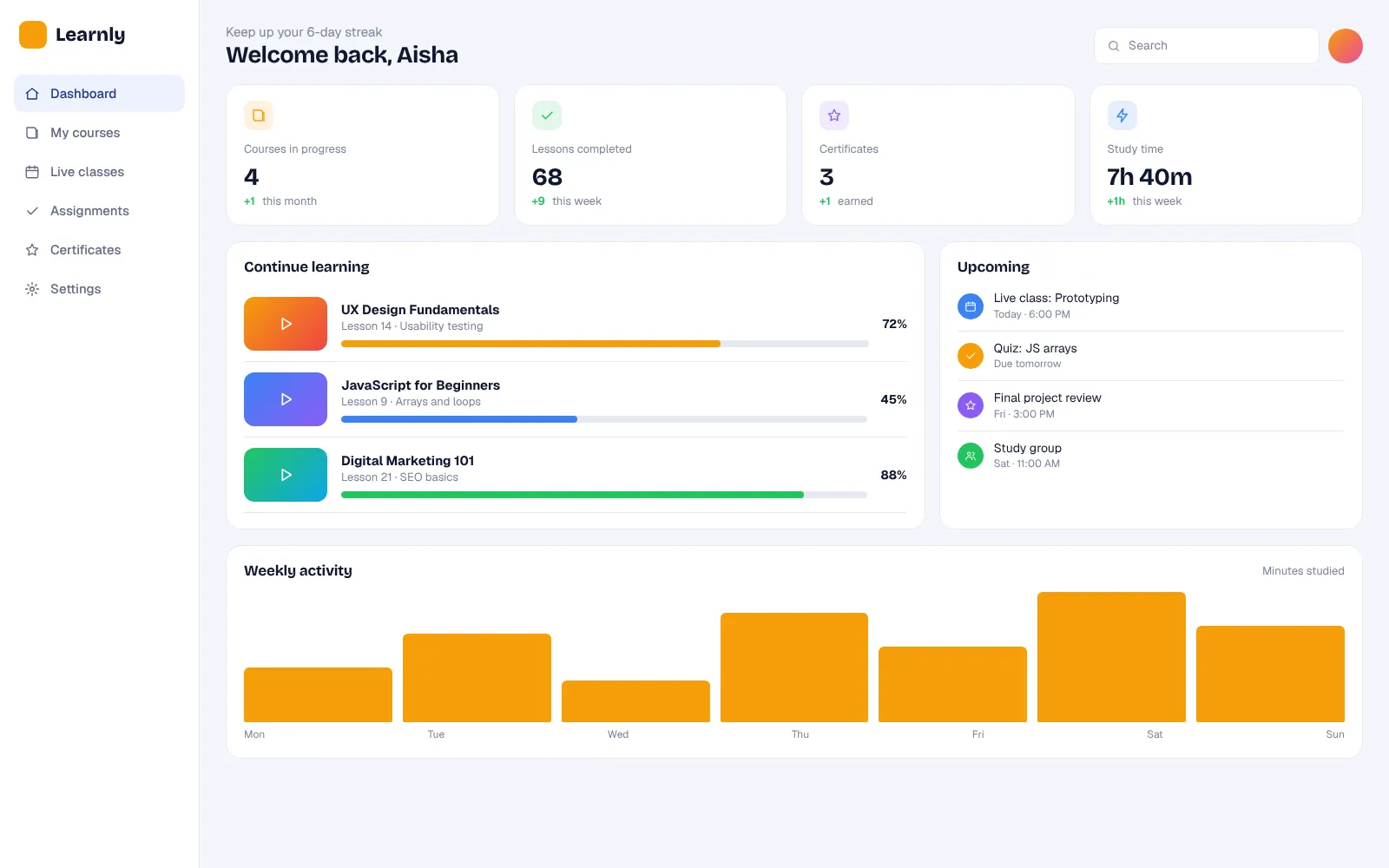Open the user profile avatar
Image resolution: width=1389 pixels, height=868 pixels.
(1346, 46)
